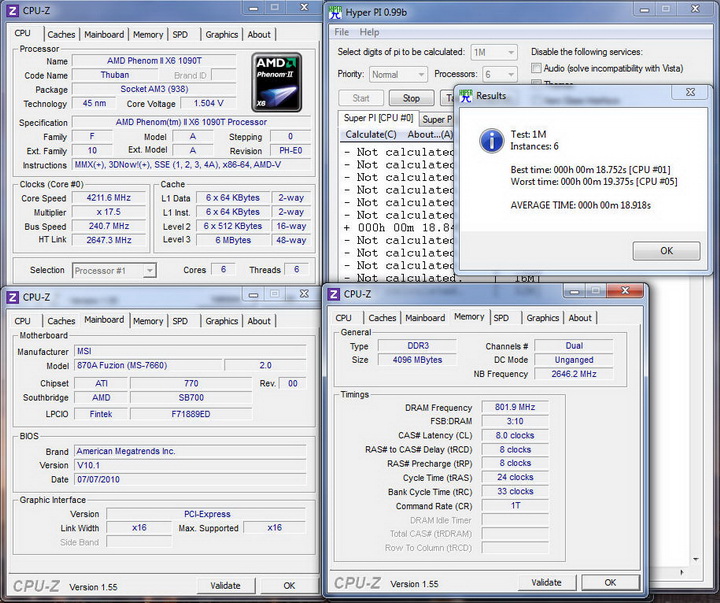Click Calculate(C) in the Super PI pane
Screen dimensions: 720x603
[371, 135]
